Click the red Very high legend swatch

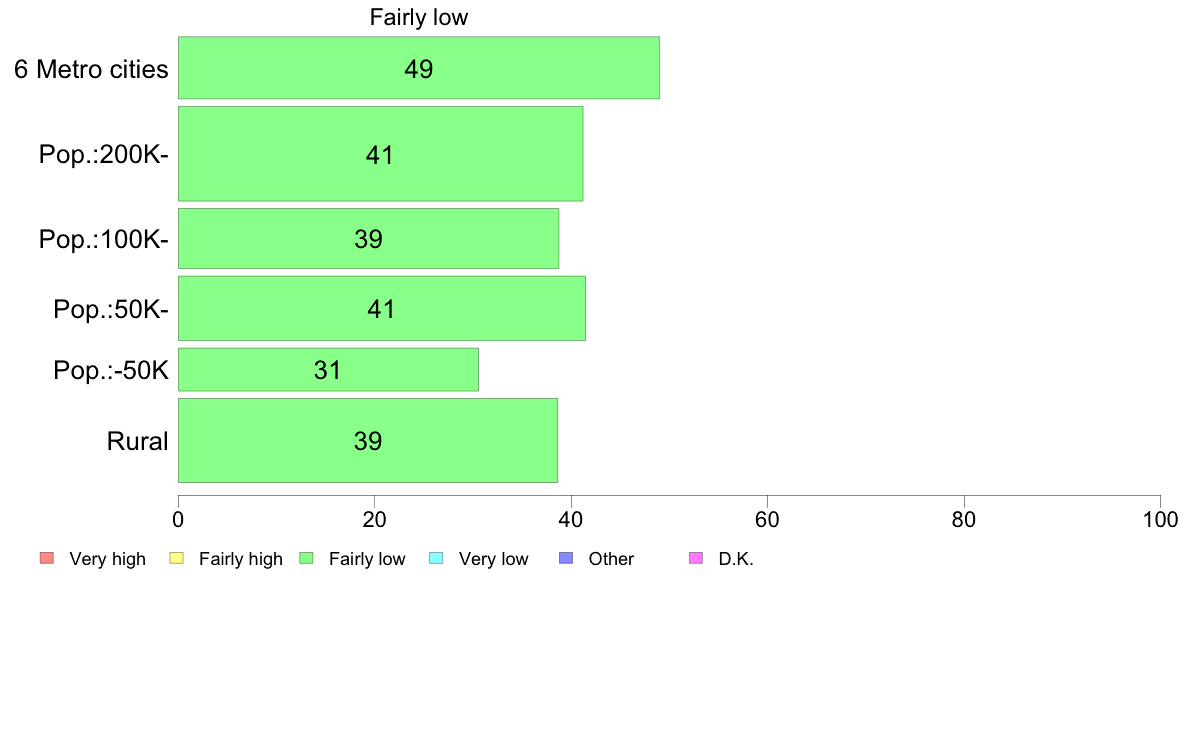point(47,559)
